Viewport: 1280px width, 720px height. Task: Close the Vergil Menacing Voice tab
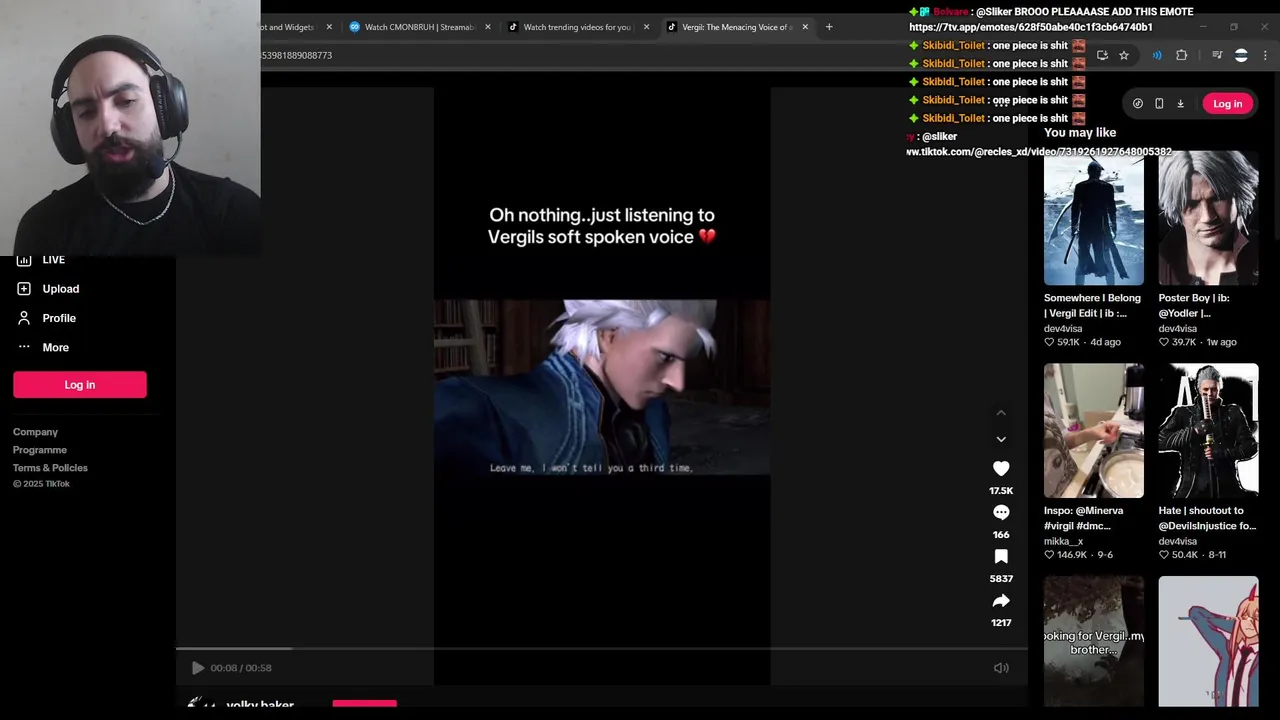pos(805,27)
